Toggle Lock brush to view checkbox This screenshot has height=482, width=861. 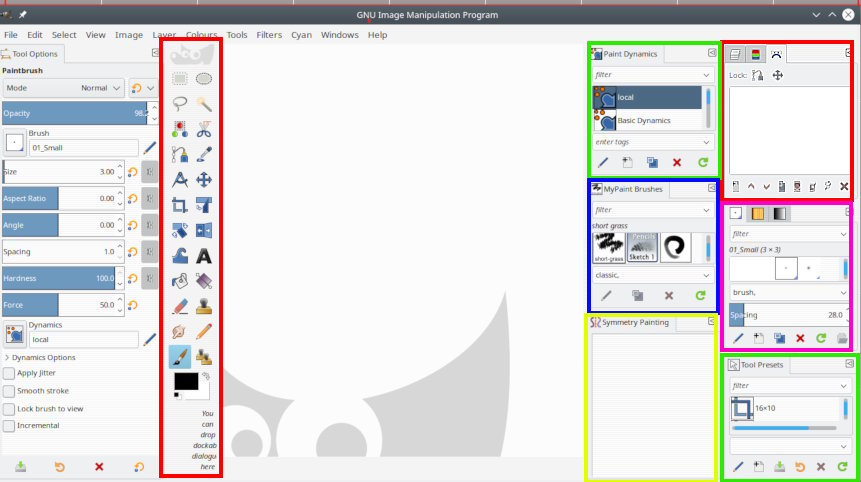9,409
